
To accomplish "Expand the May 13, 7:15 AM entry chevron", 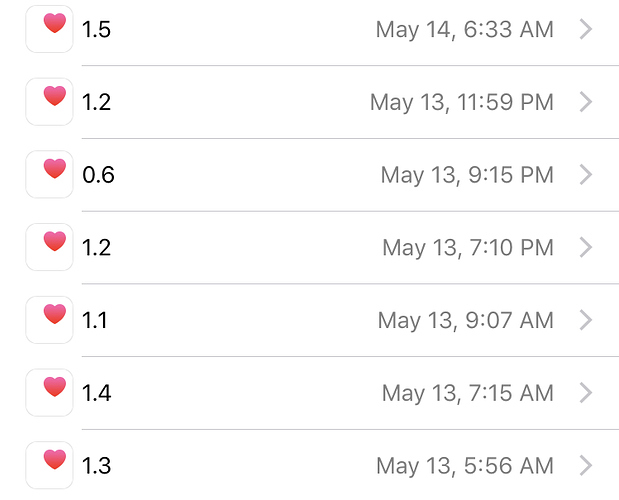I will (x=586, y=393).
